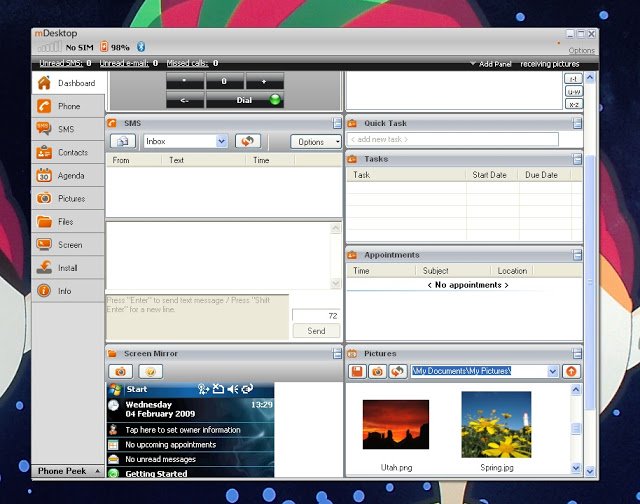Image resolution: width=640 pixels, height=504 pixels.
Task: Collapse the Appointments panel
Action: point(577,255)
